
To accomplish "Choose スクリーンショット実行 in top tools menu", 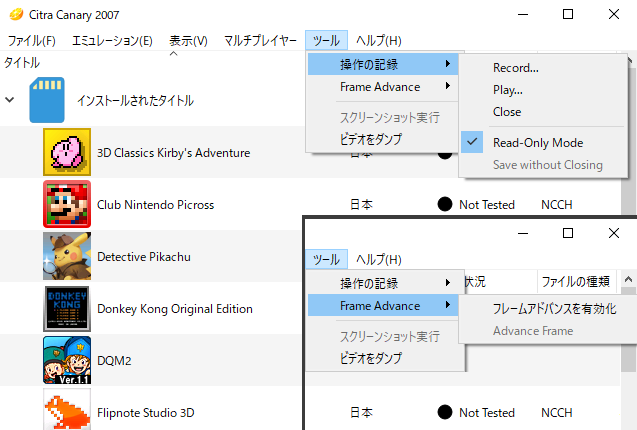I will click(383, 117).
